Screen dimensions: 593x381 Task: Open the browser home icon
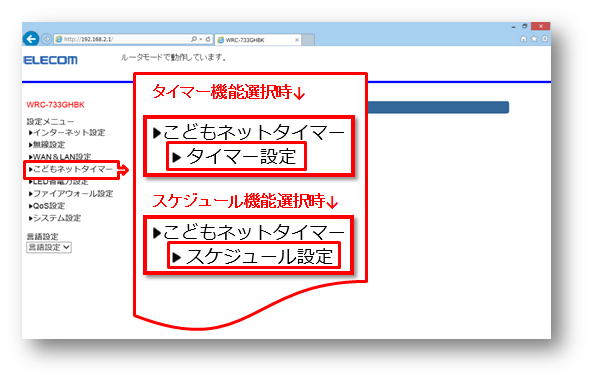523,39
